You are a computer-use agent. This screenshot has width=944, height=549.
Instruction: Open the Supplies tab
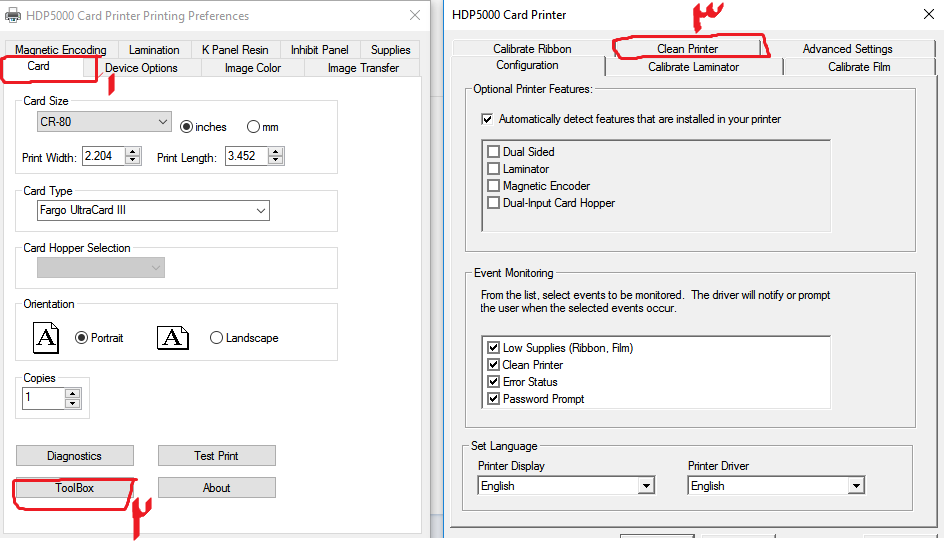coord(390,50)
